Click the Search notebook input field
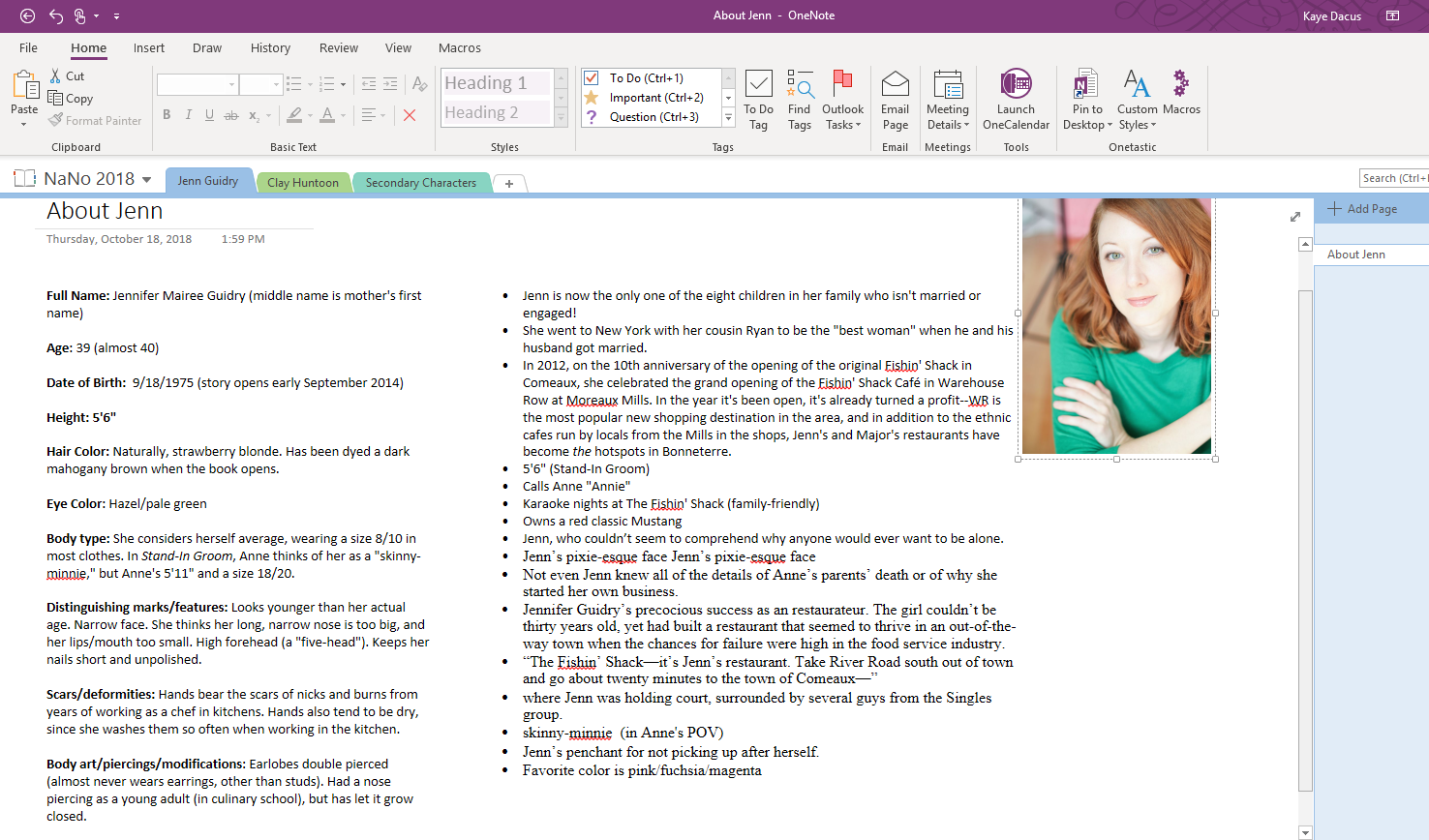 1393,178
